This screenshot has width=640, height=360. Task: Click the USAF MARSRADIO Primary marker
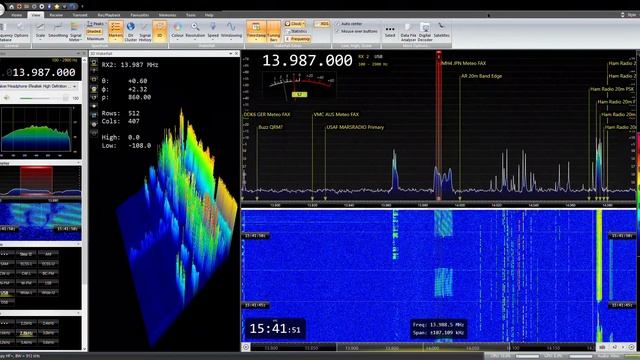pos(355,127)
